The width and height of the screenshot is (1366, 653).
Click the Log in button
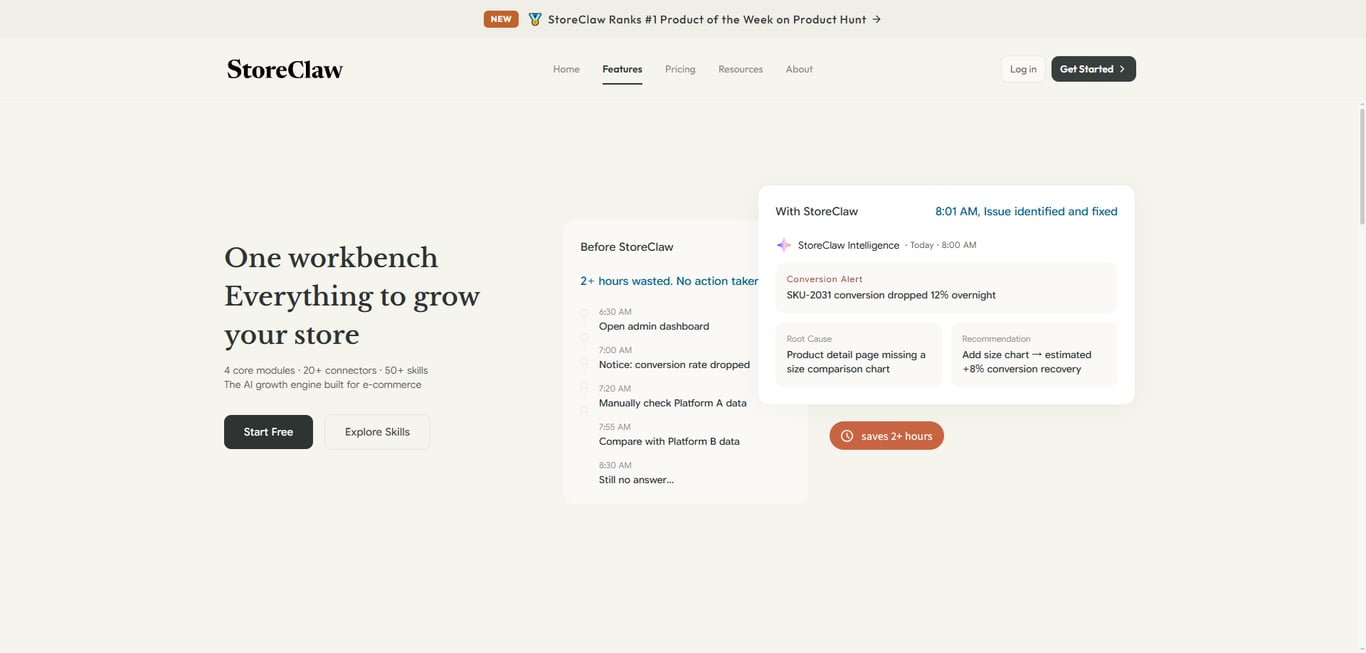1023,69
